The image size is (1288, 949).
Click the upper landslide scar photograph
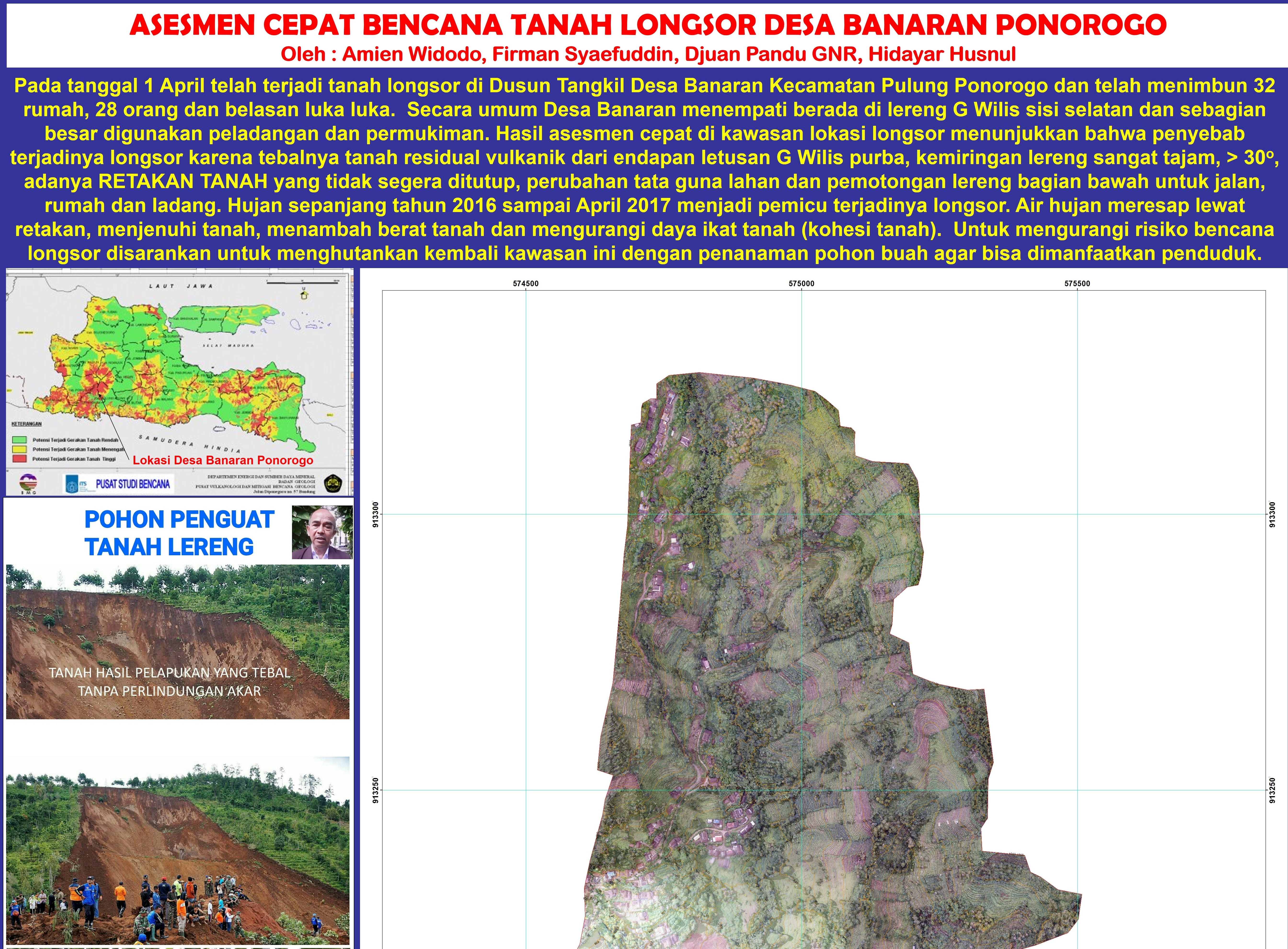177,641
